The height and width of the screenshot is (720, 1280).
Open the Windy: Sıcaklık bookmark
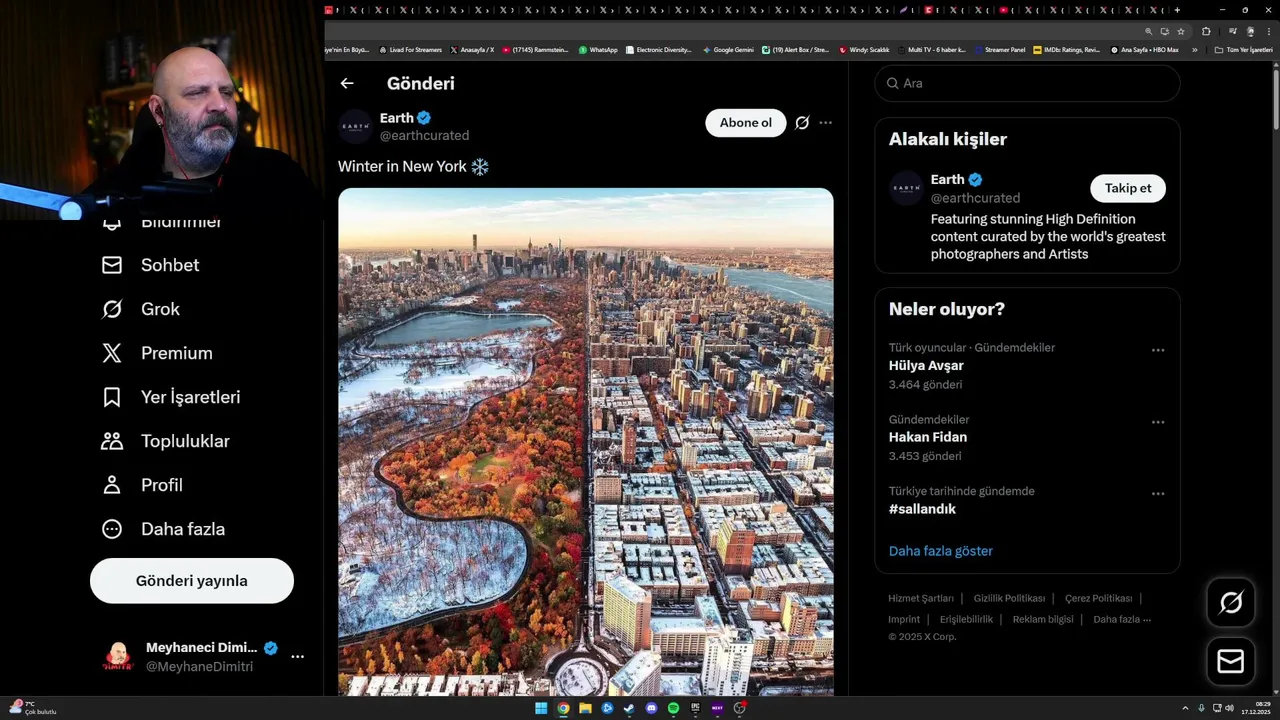point(865,49)
